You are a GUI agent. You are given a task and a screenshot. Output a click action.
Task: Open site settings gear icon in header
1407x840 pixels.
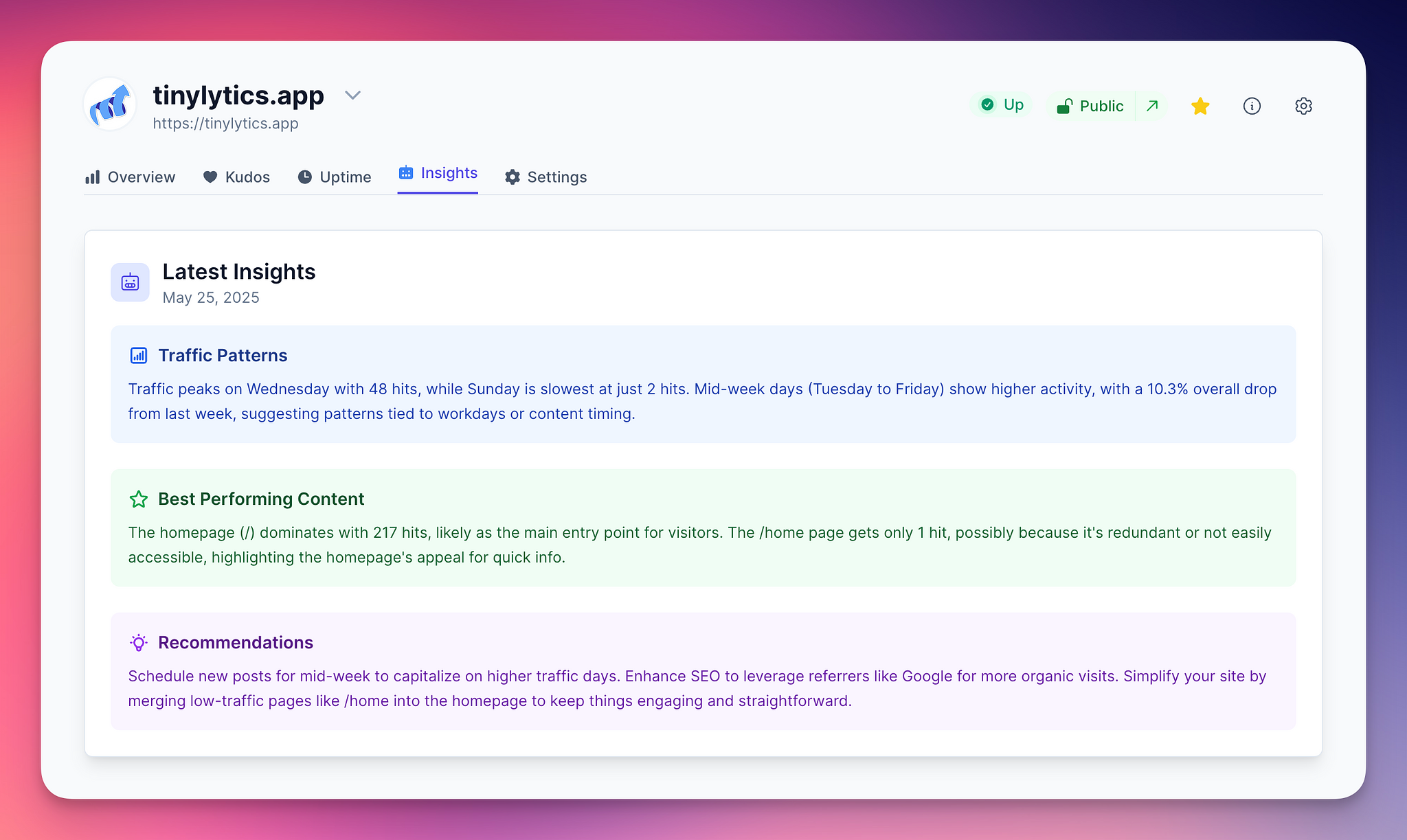click(x=1303, y=106)
